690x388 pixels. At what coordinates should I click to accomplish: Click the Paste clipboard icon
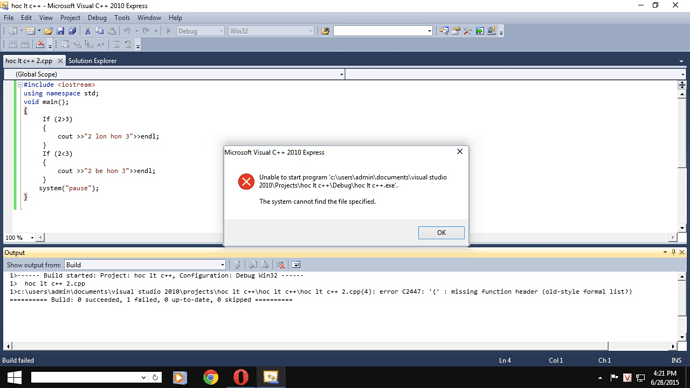[x=112, y=31]
